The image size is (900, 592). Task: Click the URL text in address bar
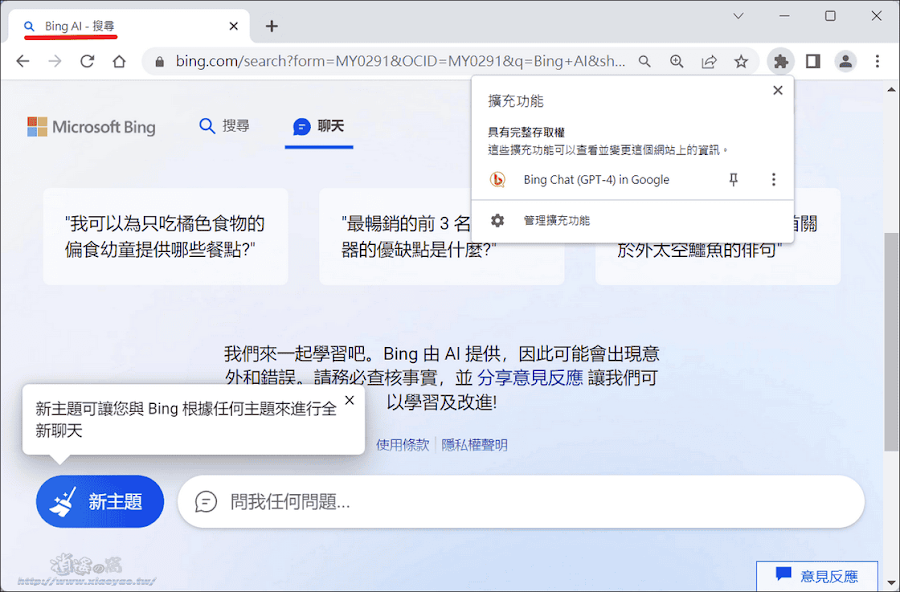coord(400,61)
